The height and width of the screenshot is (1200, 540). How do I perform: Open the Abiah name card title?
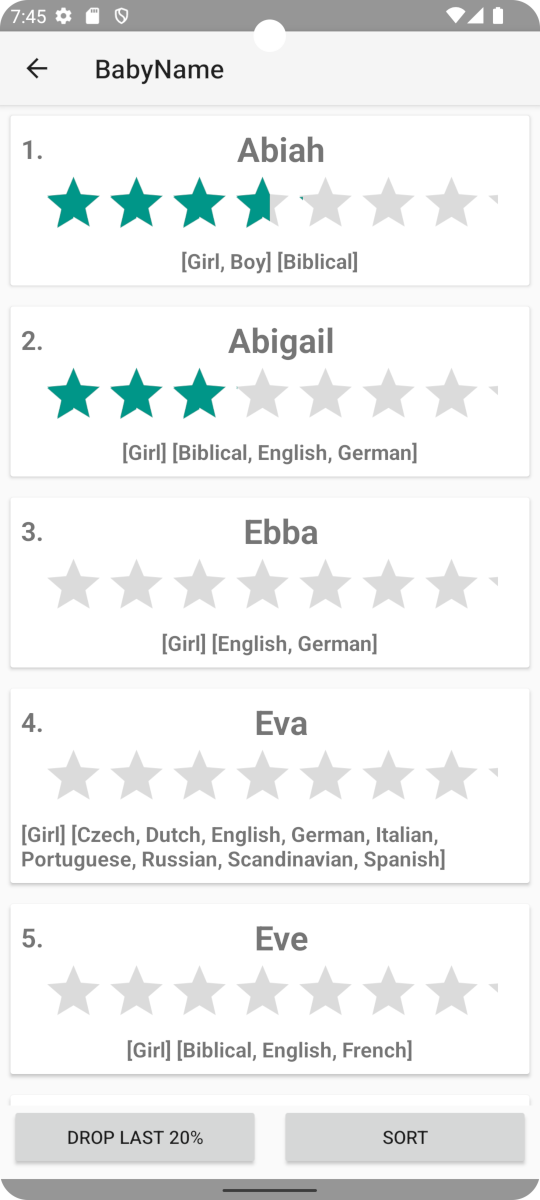[x=281, y=150]
